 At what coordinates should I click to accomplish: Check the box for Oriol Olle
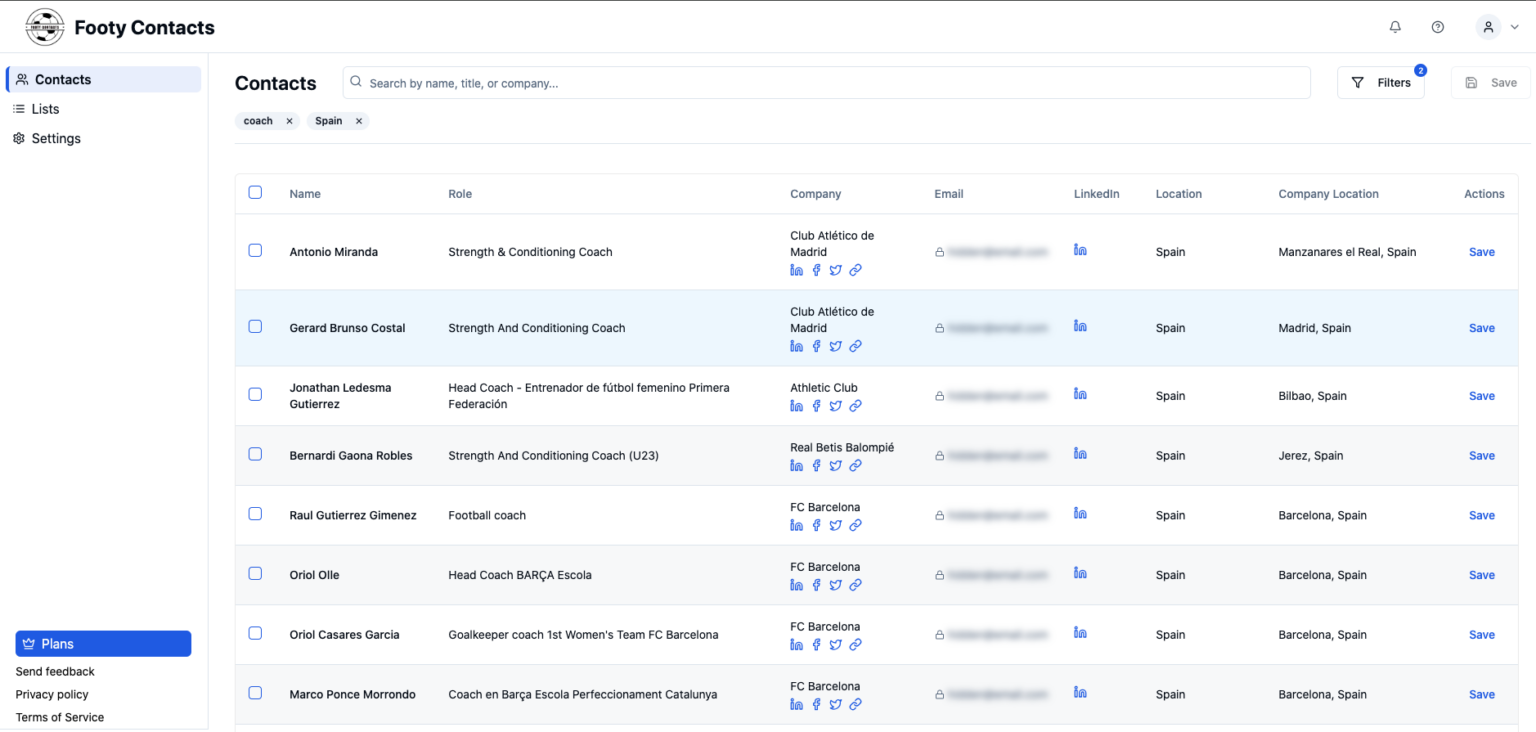(255, 574)
